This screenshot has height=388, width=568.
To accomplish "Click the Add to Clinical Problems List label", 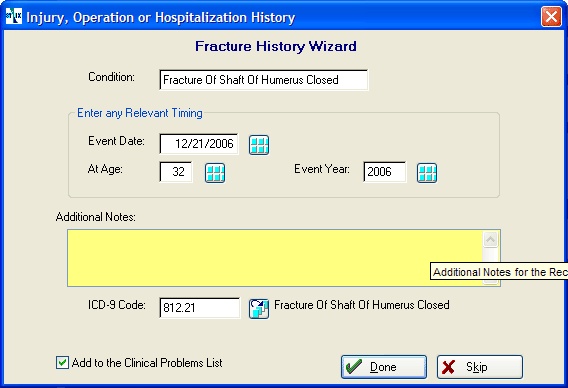I will tap(147, 363).
